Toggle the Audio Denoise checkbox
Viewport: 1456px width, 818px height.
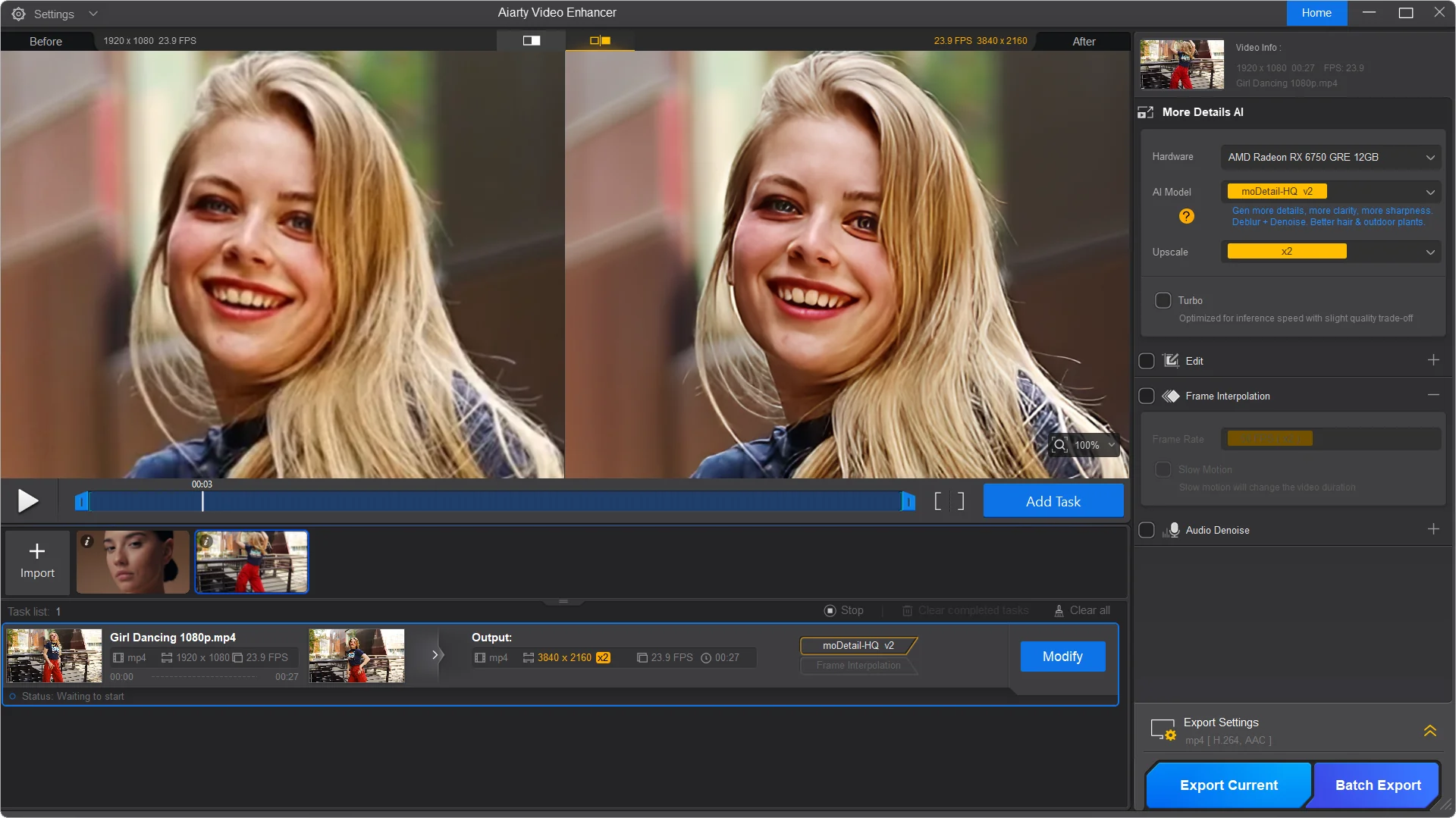pos(1147,530)
